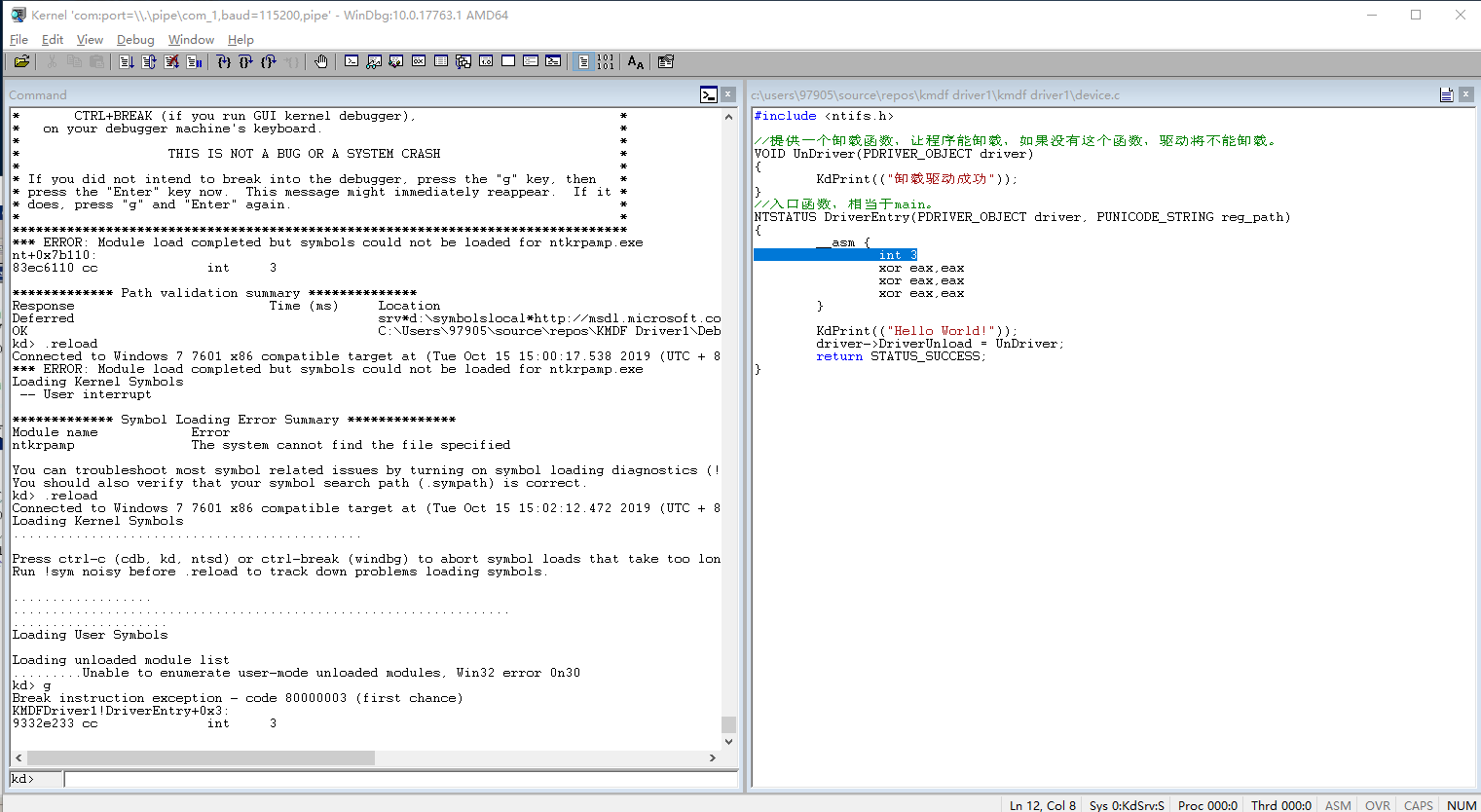The height and width of the screenshot is (812, 1481).
Task: Open the Processes and Threads window icon
Action: [531, 61]
